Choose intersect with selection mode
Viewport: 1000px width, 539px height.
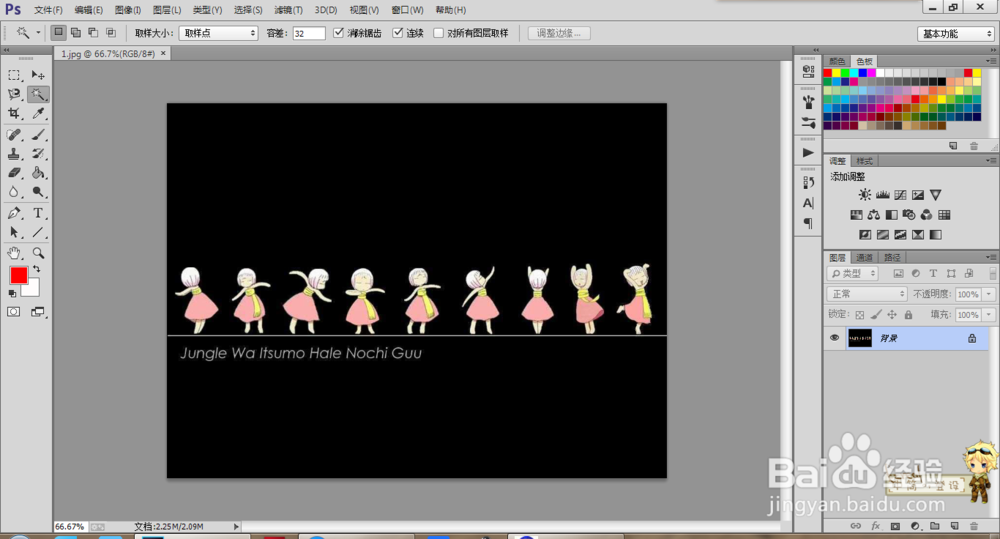(x=110, y=33)
